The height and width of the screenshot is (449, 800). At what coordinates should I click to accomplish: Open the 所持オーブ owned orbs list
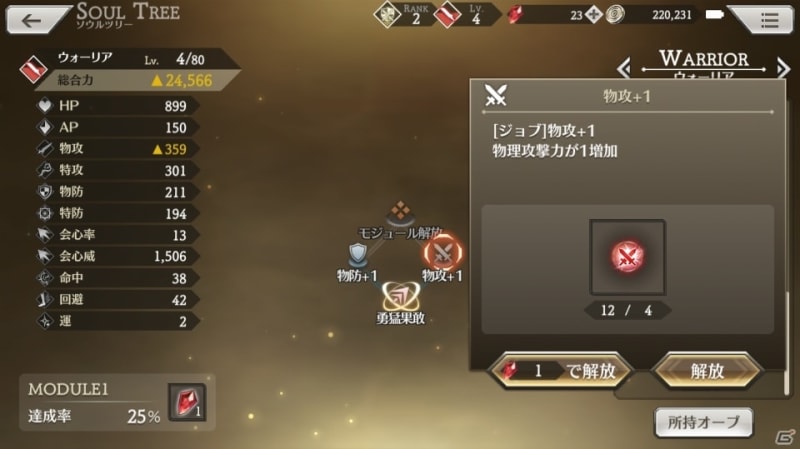pos(704,422)
